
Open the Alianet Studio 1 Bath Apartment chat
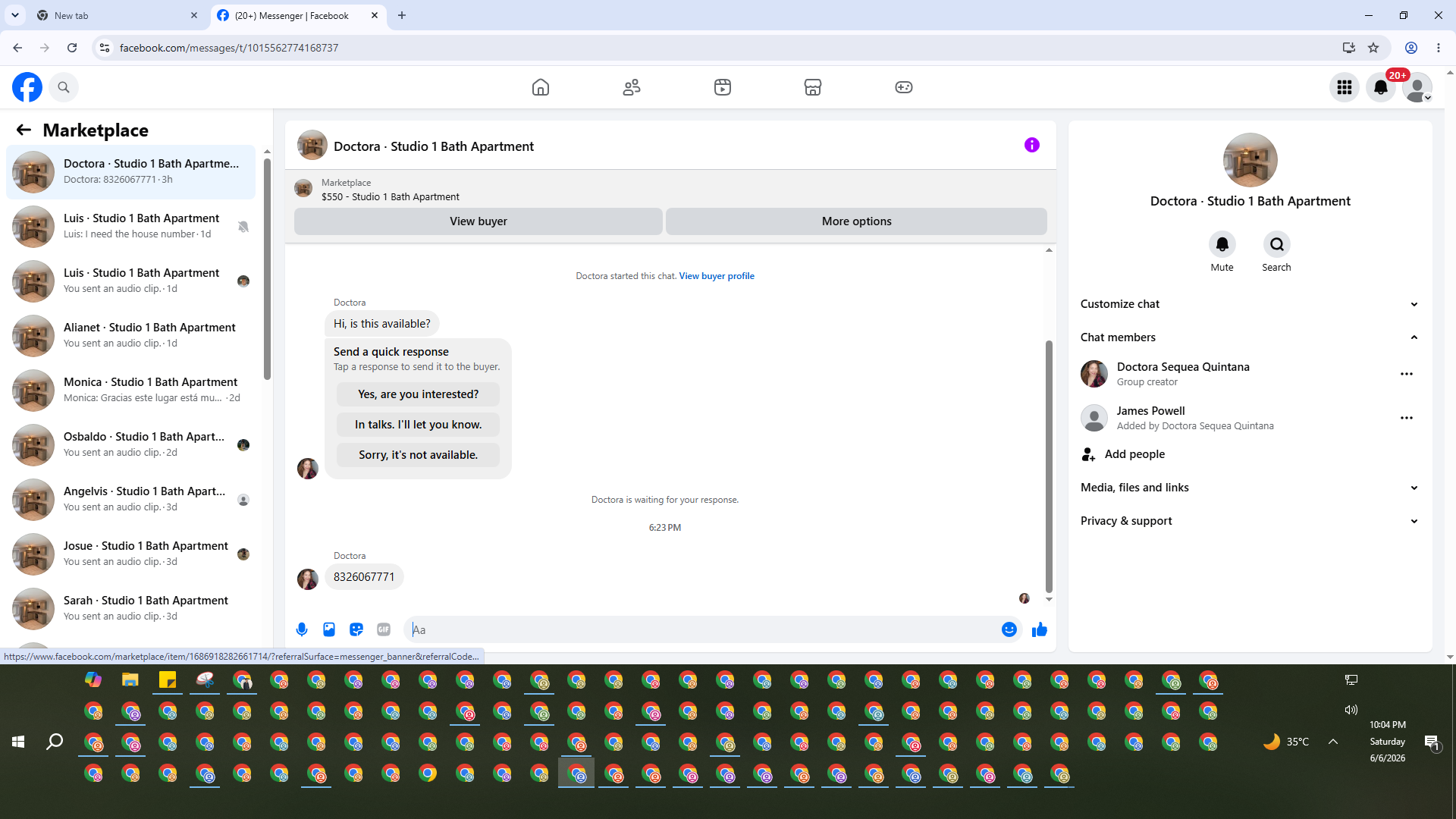(131, 335)
